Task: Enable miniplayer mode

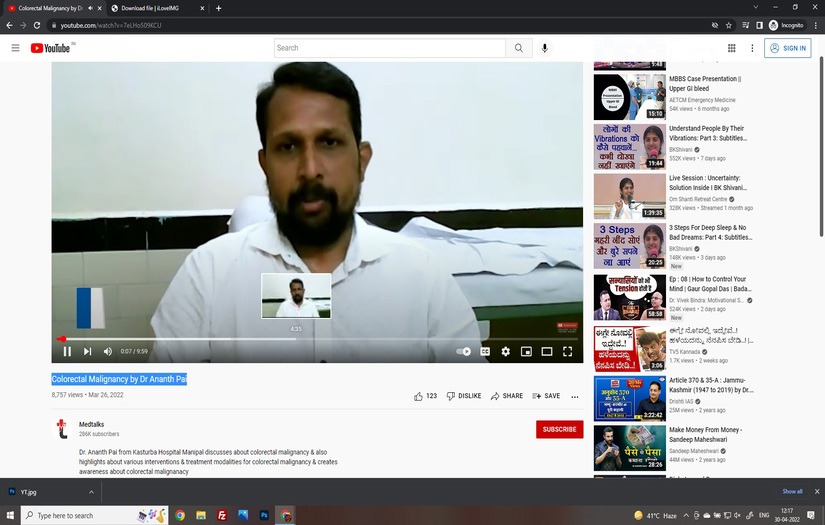Action: point(526,351)
